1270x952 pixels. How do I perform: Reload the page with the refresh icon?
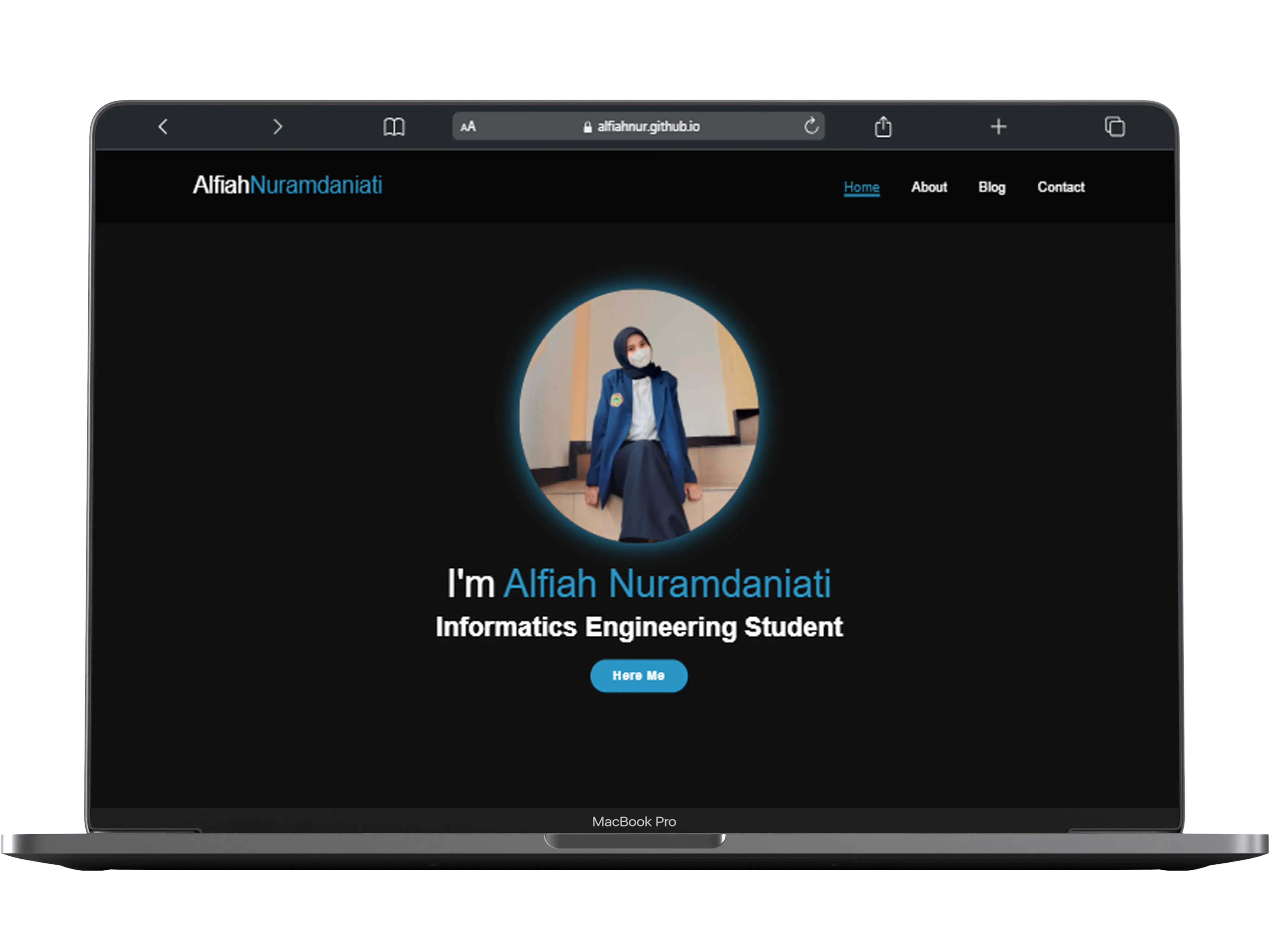tap(811, 126)
